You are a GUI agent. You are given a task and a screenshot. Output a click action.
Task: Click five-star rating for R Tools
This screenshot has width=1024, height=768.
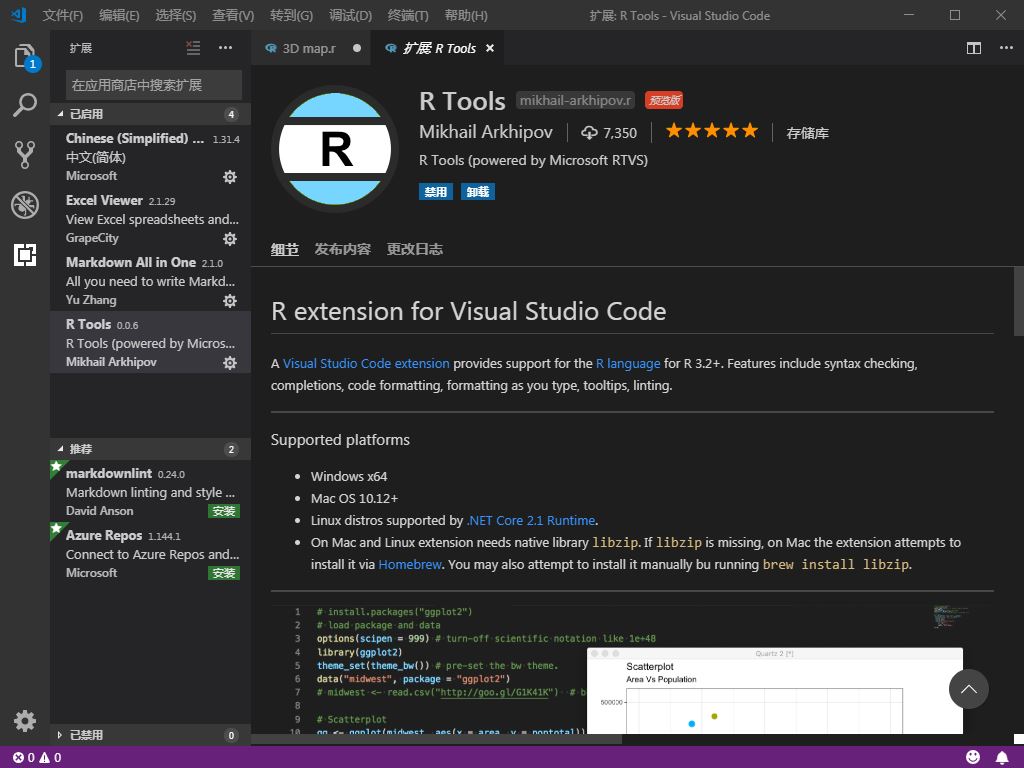pyautogui.click(x=712, y=130)
